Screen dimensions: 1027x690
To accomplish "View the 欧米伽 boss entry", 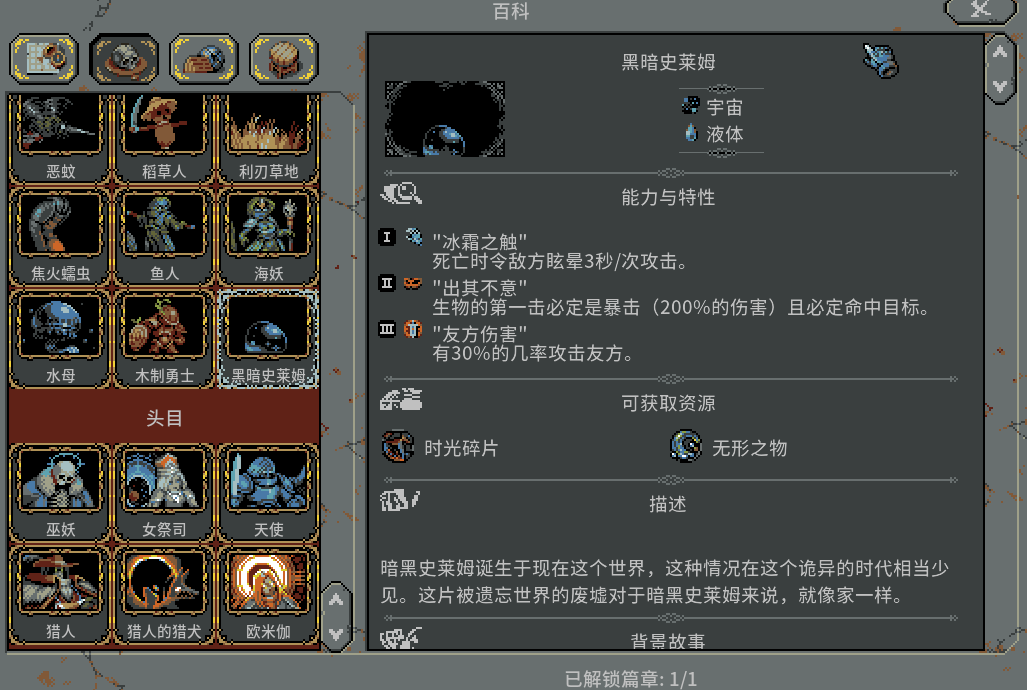I will click(x=268, y=594).
